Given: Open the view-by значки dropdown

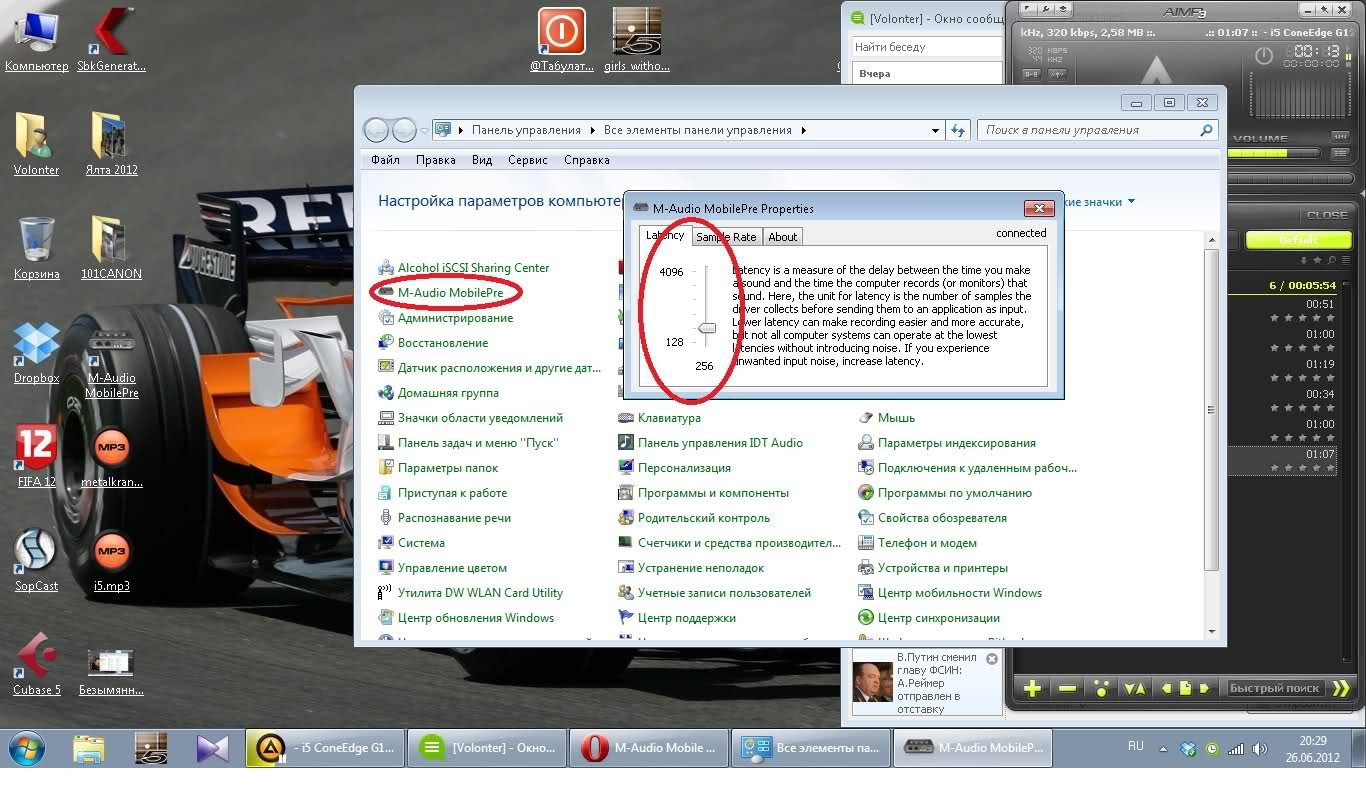Looking at the screenshot, I should pyautogui.click(x=1098, y=202).
